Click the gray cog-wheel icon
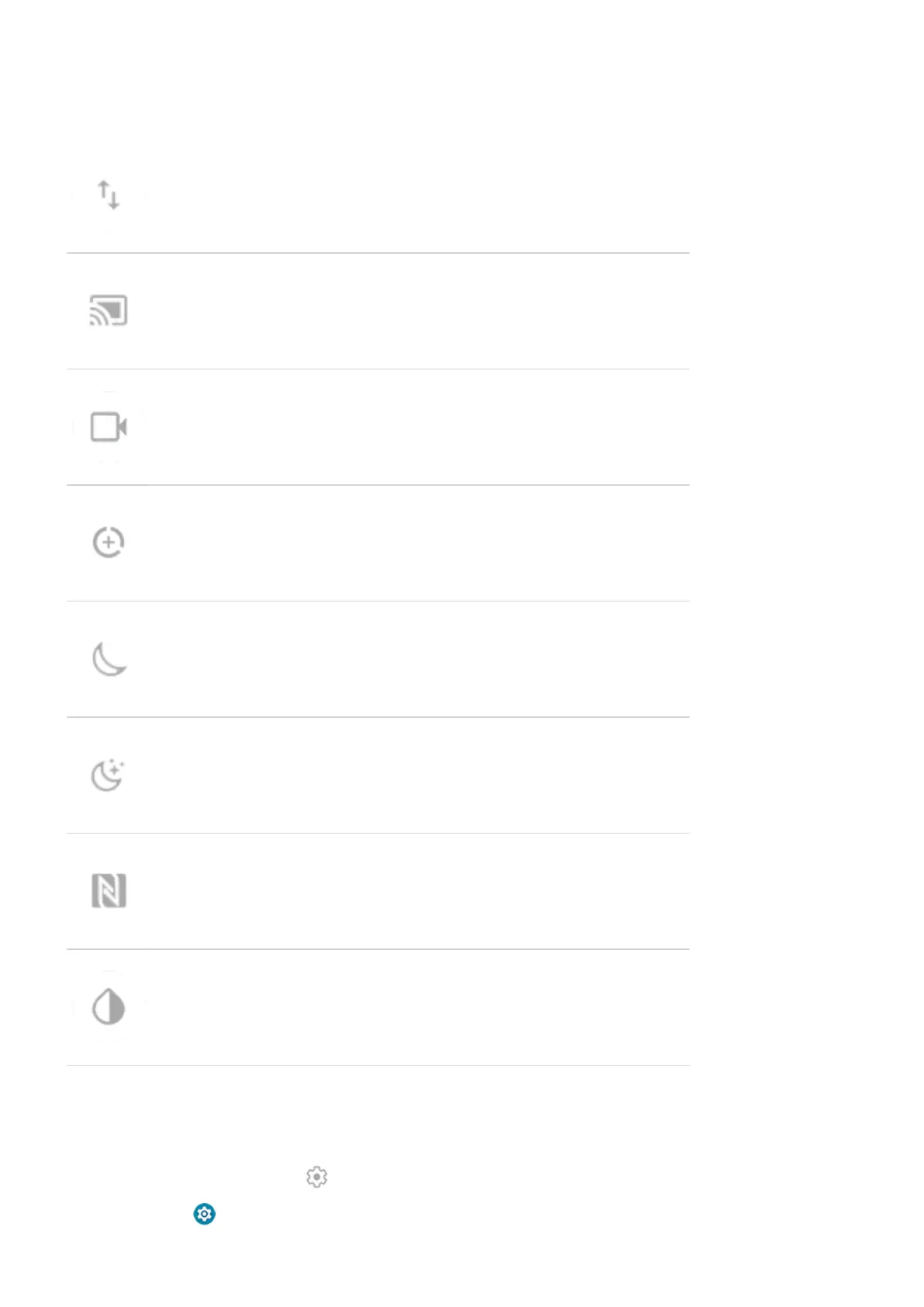 (x=317, y=1177)
